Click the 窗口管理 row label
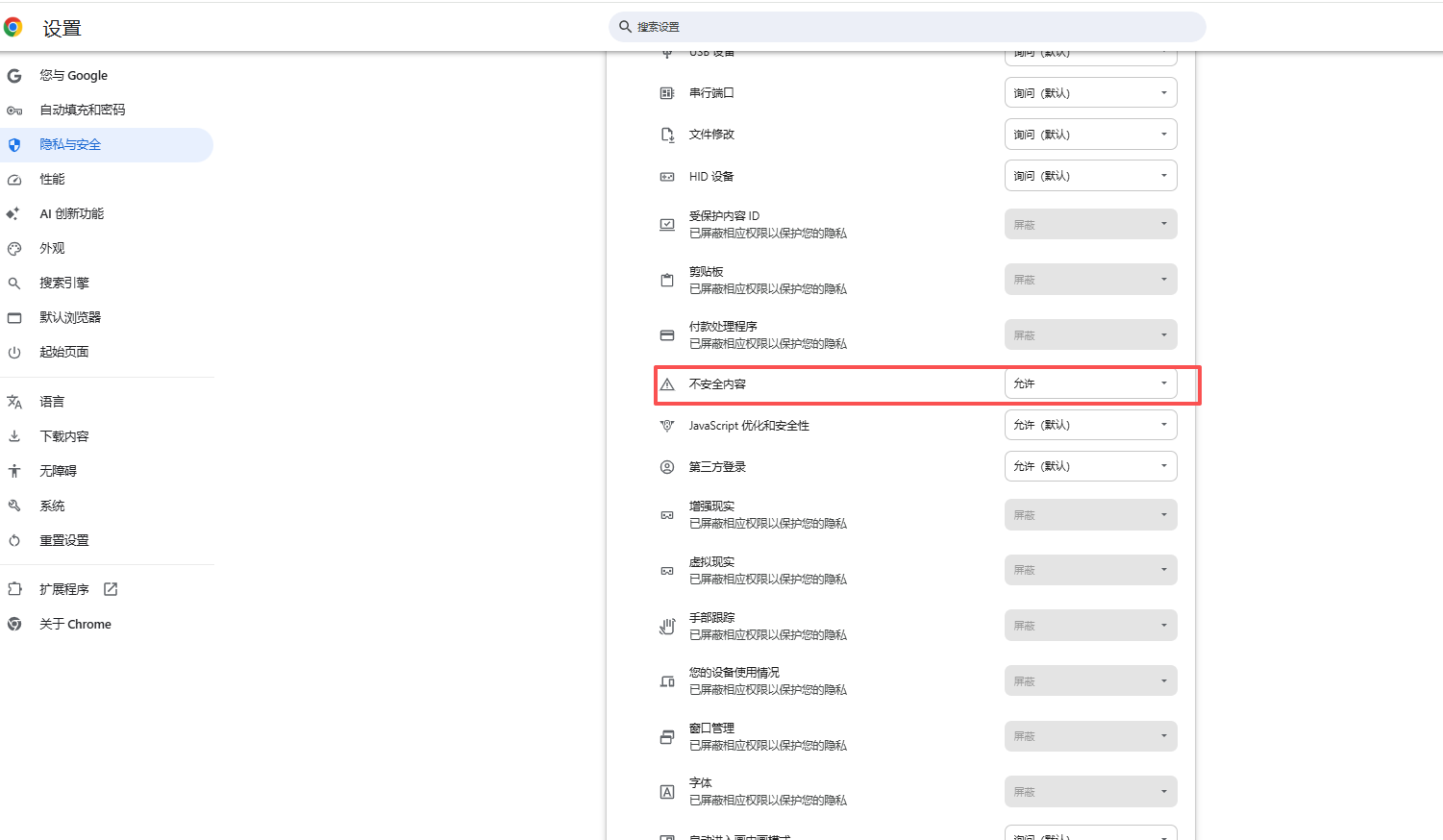The image size is (1443, 840). coord(711,729)
